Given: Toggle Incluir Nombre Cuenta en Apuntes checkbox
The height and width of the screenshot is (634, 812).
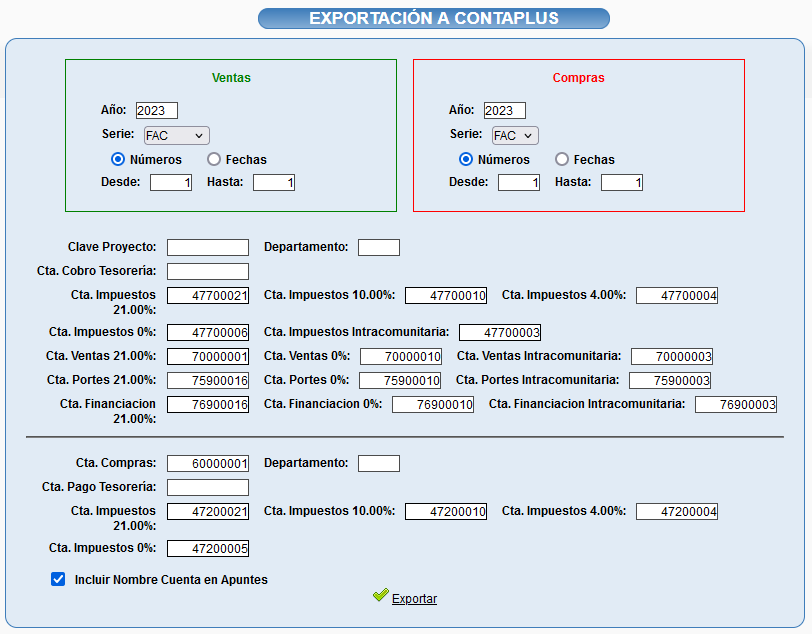Looking at the screenshot, I should click(x=58, y=579).
